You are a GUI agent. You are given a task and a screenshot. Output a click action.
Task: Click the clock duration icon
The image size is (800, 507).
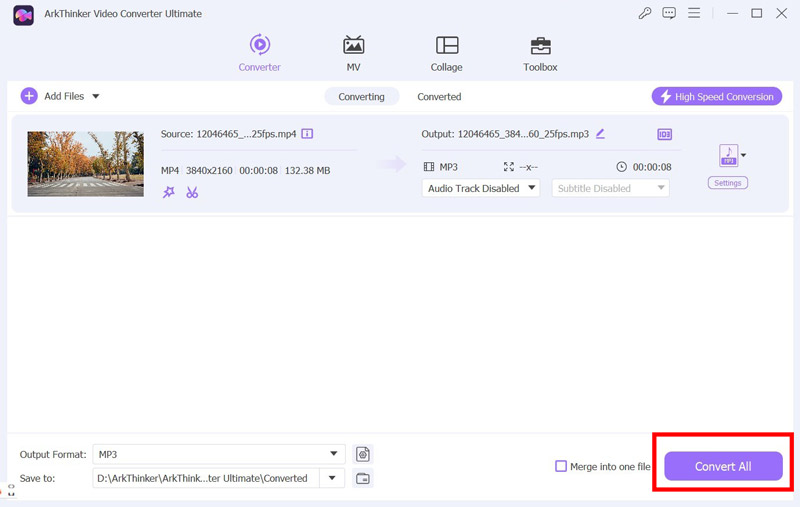pos(621,167)
